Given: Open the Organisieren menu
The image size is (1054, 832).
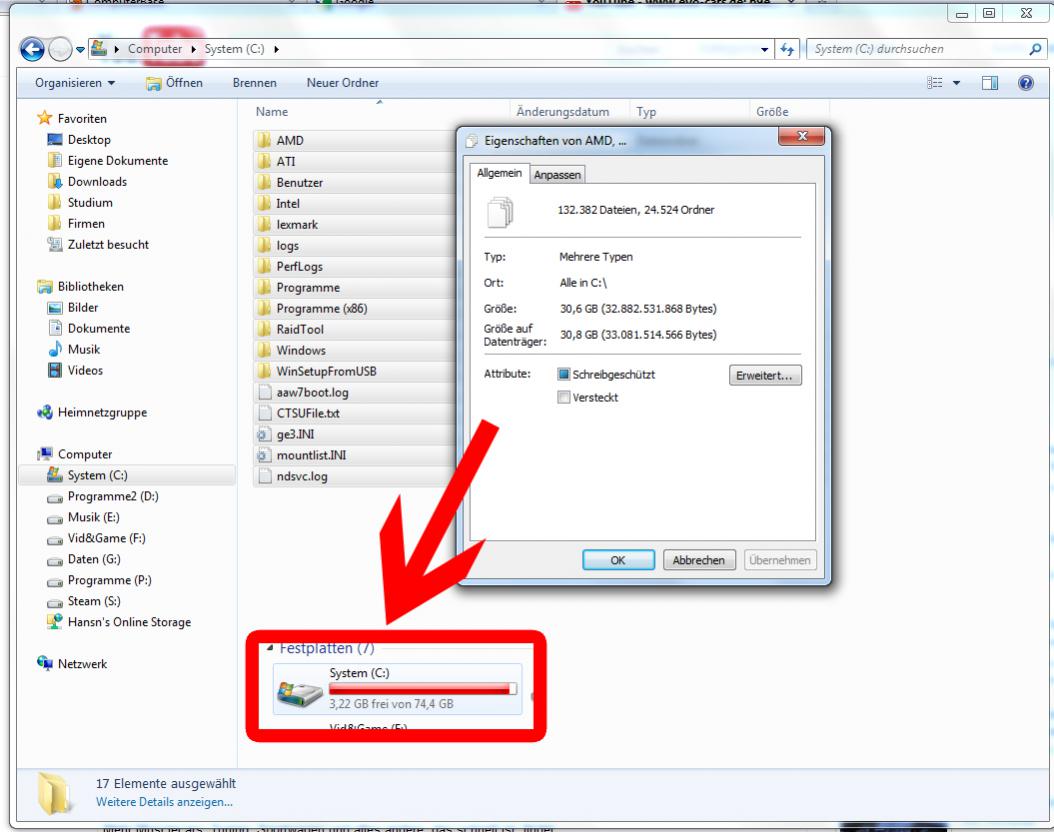Looking at the screenshot, I should click(75, 83).
